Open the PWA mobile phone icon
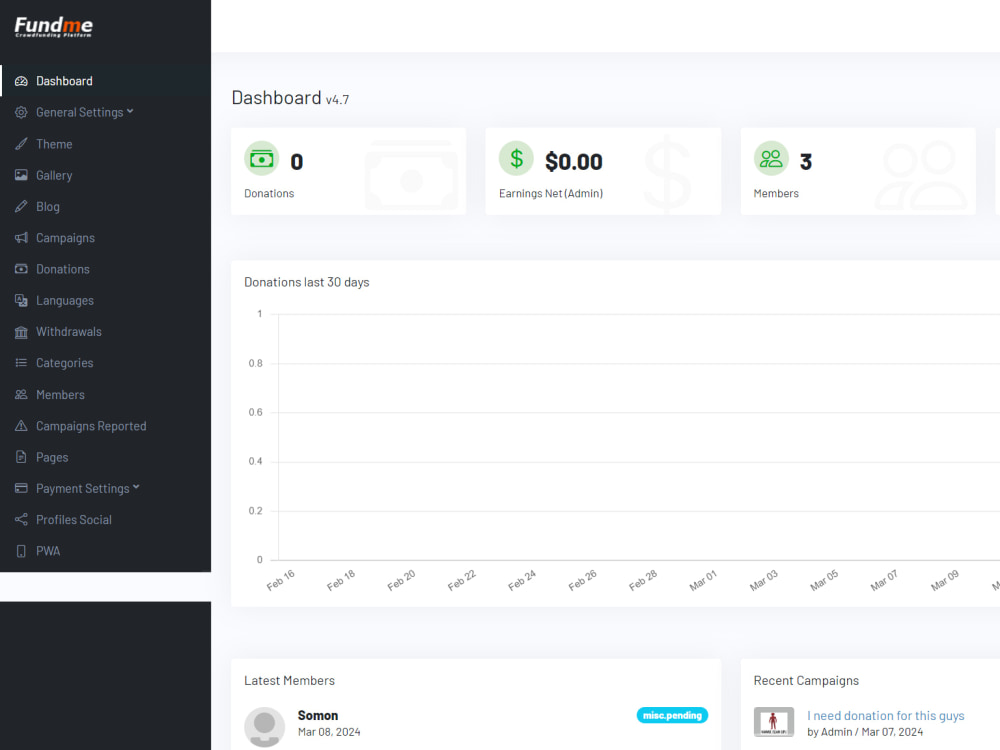Screen dimensions: 1000x750 click(21, 550)
